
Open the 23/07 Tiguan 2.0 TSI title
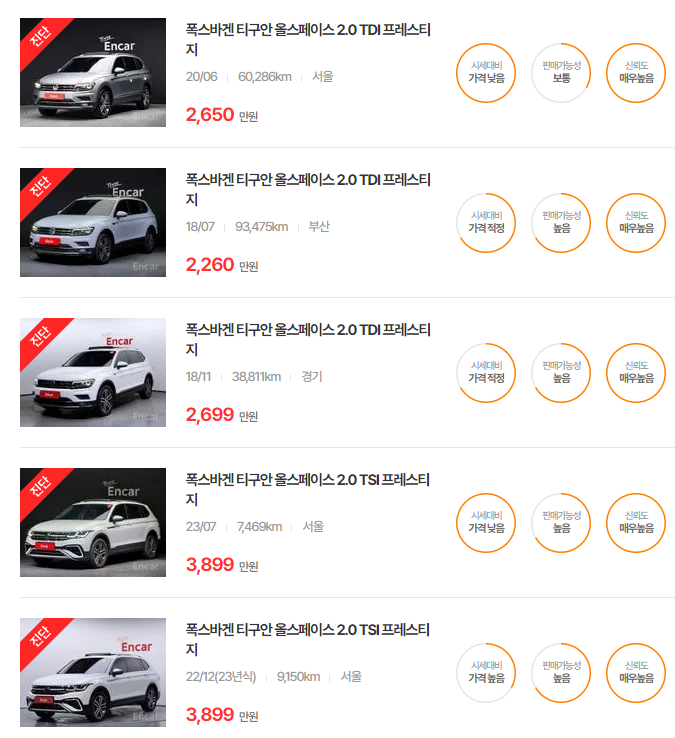[x=307, y=489]
